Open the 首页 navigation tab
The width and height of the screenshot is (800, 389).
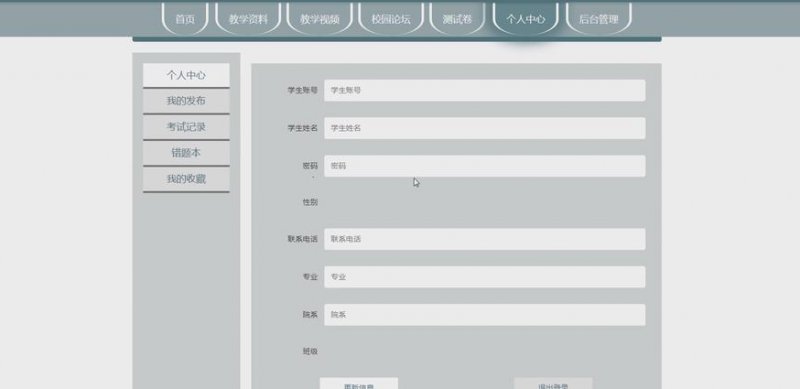185,19
